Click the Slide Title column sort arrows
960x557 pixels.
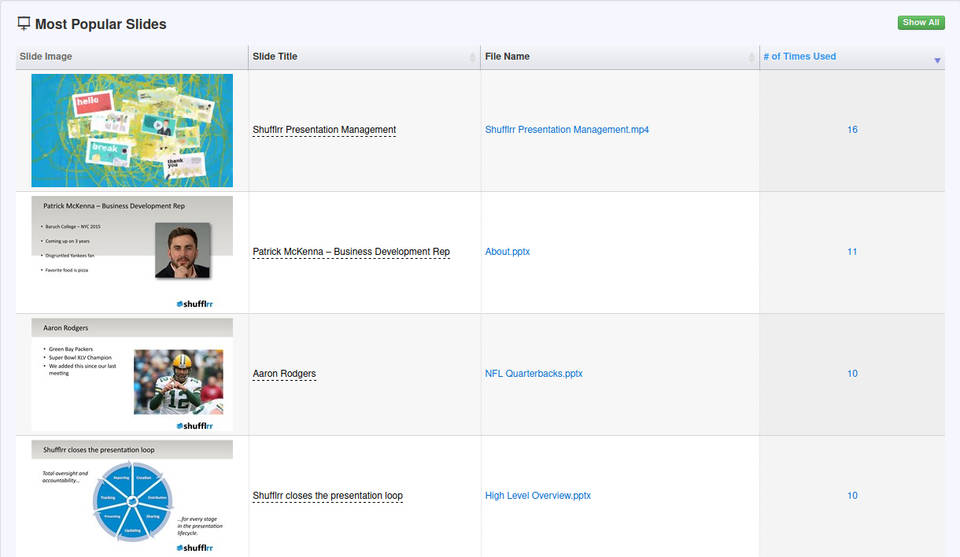click(x=472, y=57)
